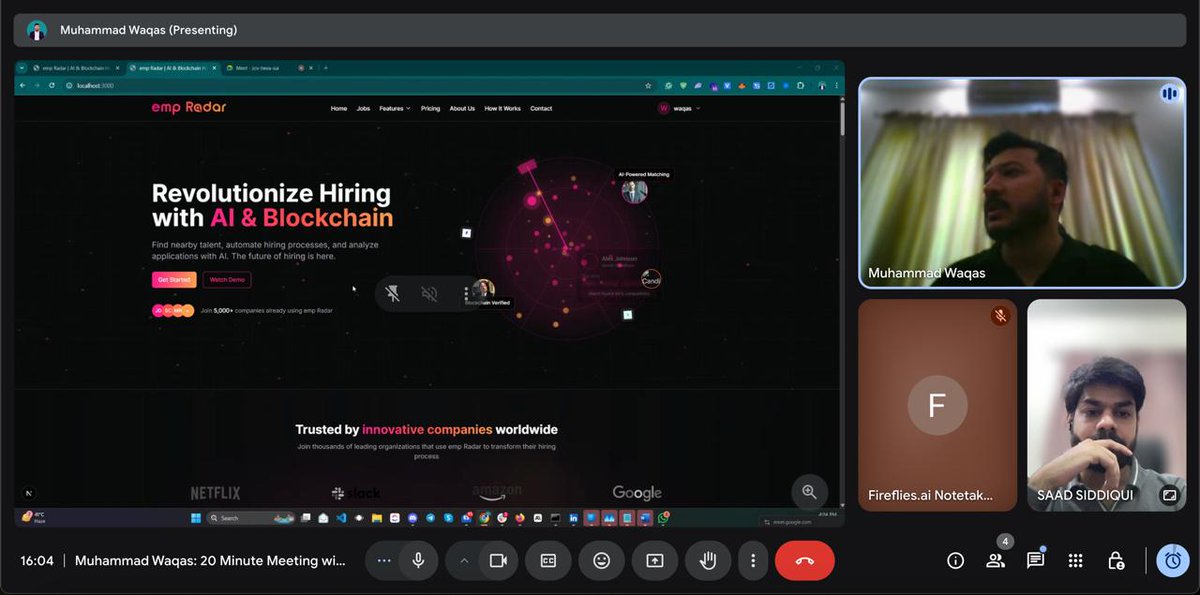This screenshot has height=595, width=1200.
Task: Select the Fireflies.ai Notetaker tile
Action: tap(938, 405)
